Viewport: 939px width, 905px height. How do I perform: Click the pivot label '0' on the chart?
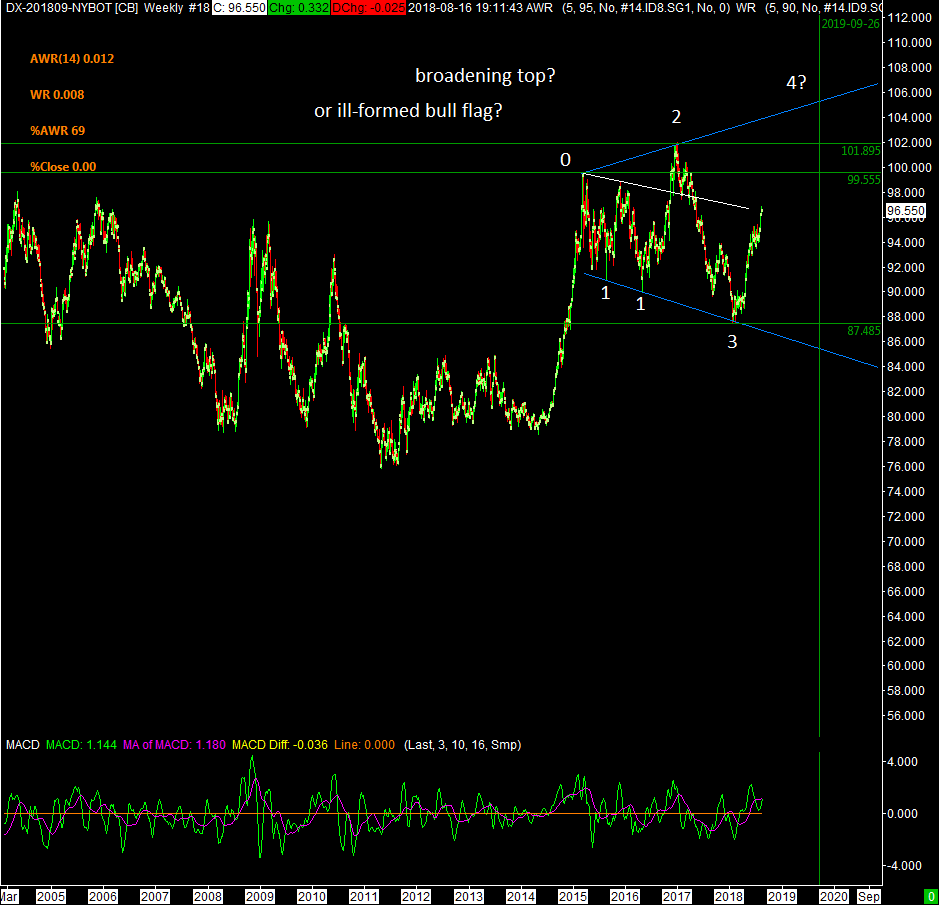(565, 160)
